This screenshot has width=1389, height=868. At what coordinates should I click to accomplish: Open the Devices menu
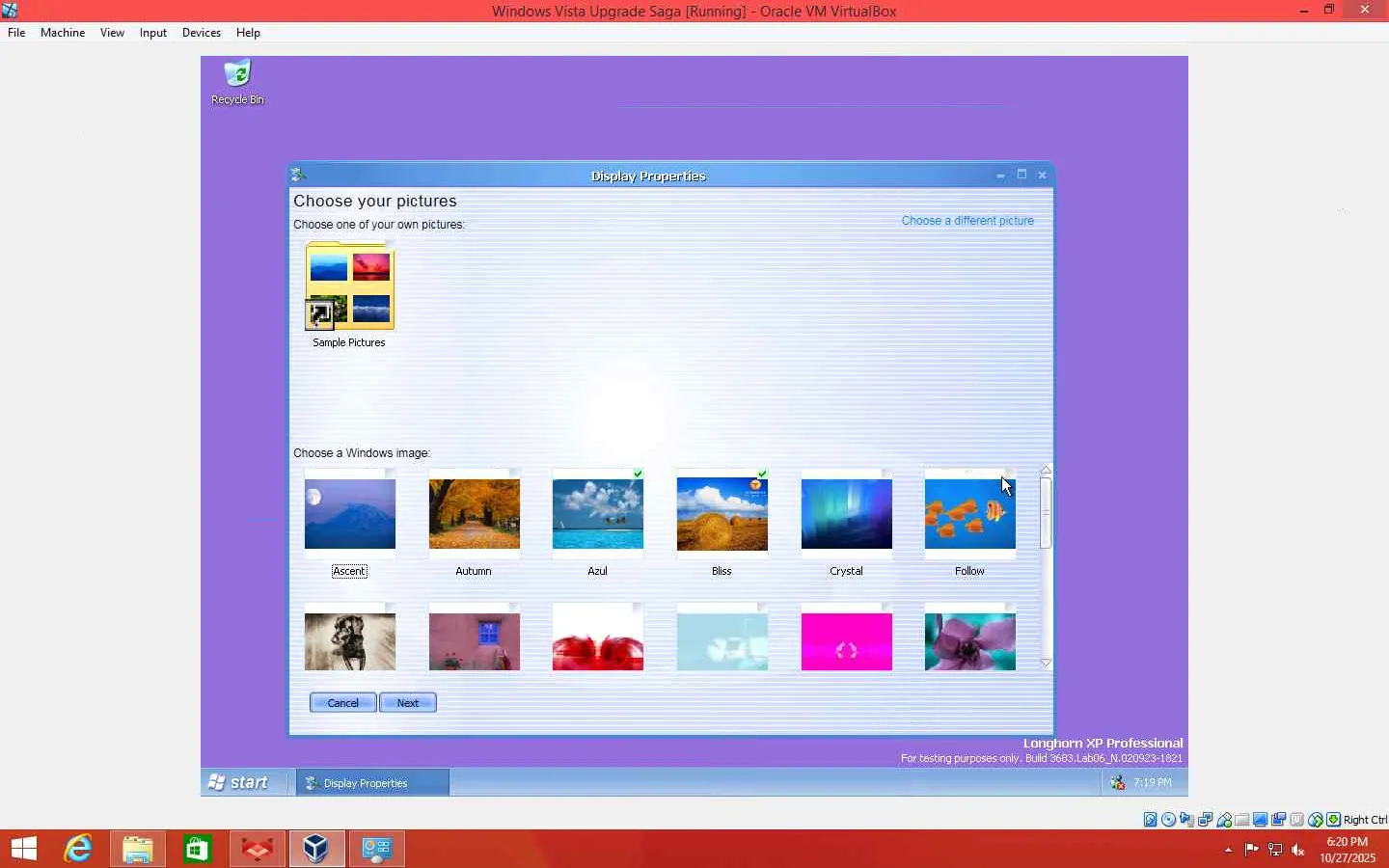[202, 33]
